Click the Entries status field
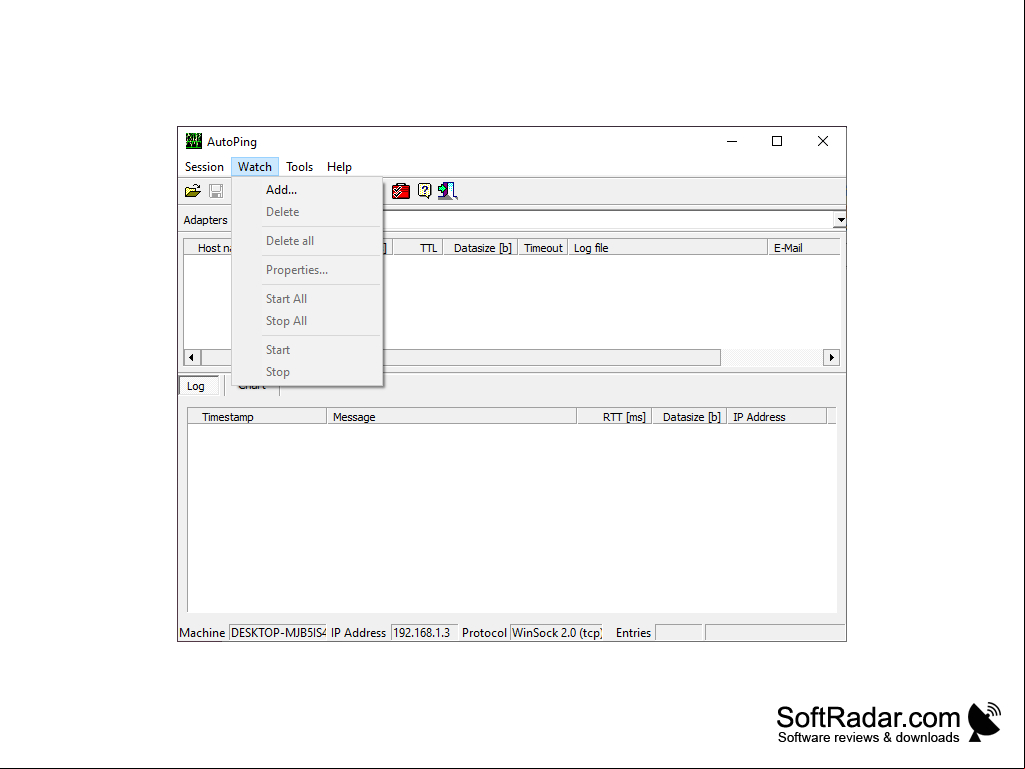 coord(679,632)
